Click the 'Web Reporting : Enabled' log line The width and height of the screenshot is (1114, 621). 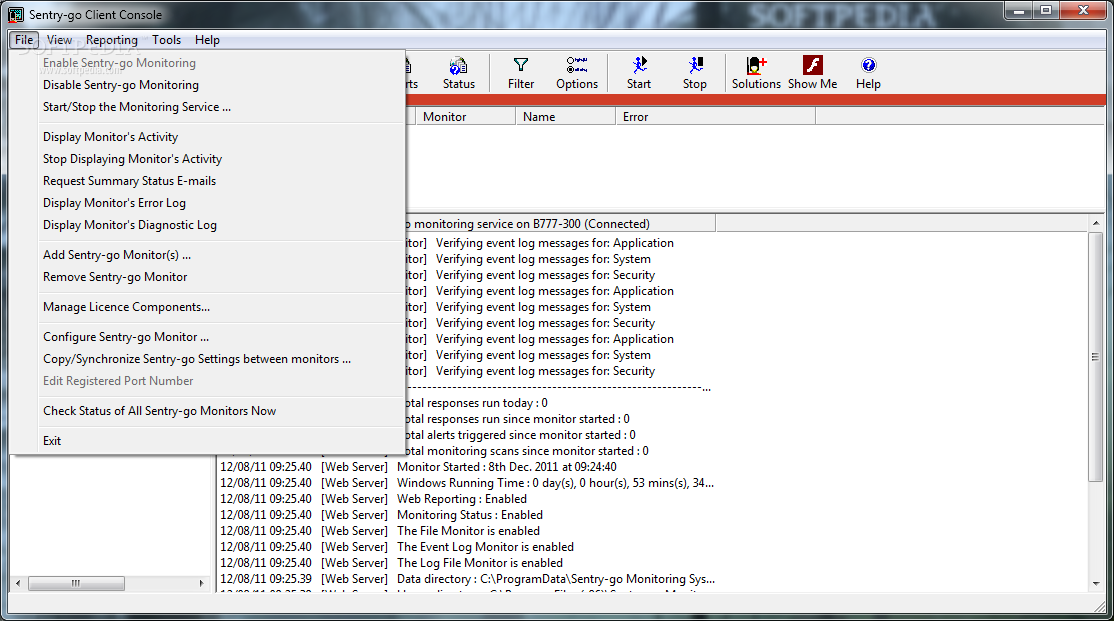[462, 499]
